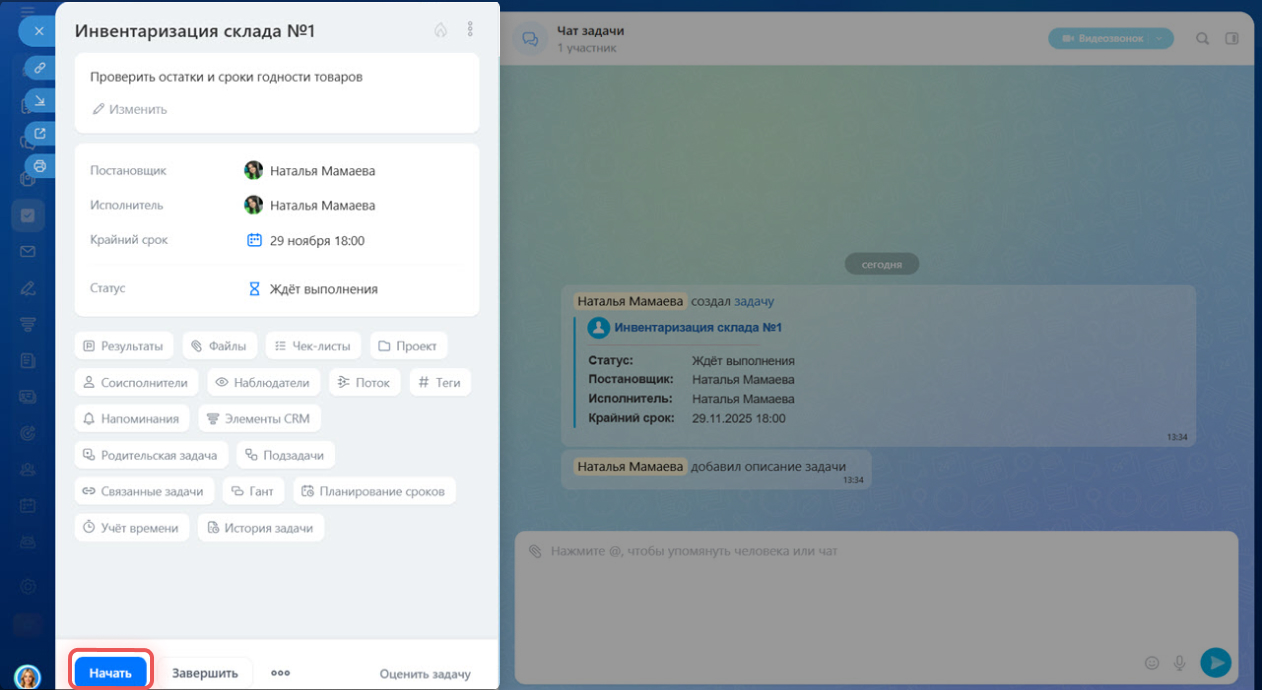Viewport: 1262px width, 690px height.
Task: Expand the Видеозвонок dropdown arrow
Action: point(1160,38)
